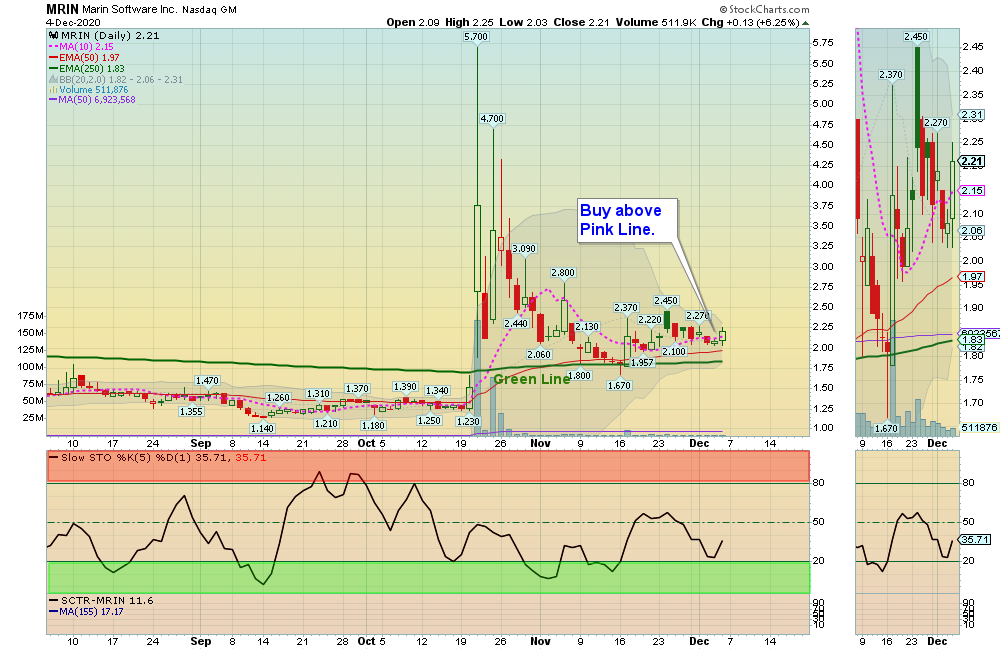
Task: Click the 1.140 low price label
Action: [262, 429]
